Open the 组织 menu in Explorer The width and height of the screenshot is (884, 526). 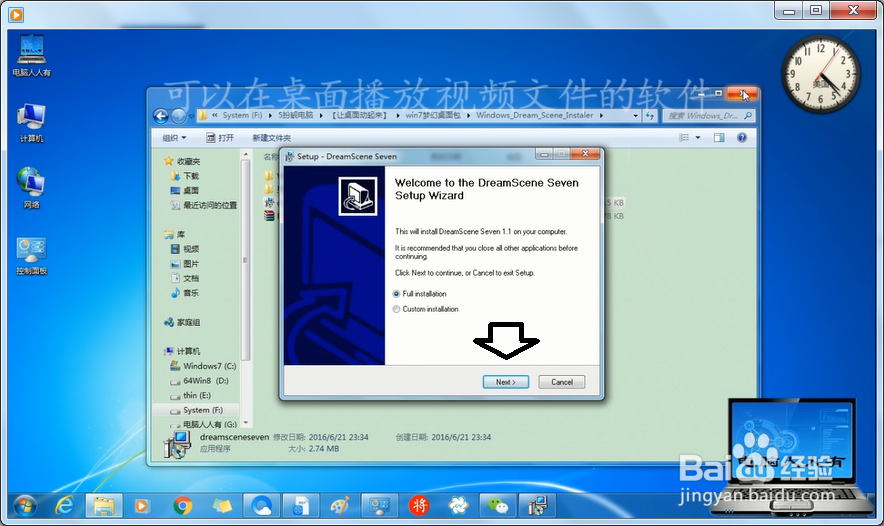(174, 138)
